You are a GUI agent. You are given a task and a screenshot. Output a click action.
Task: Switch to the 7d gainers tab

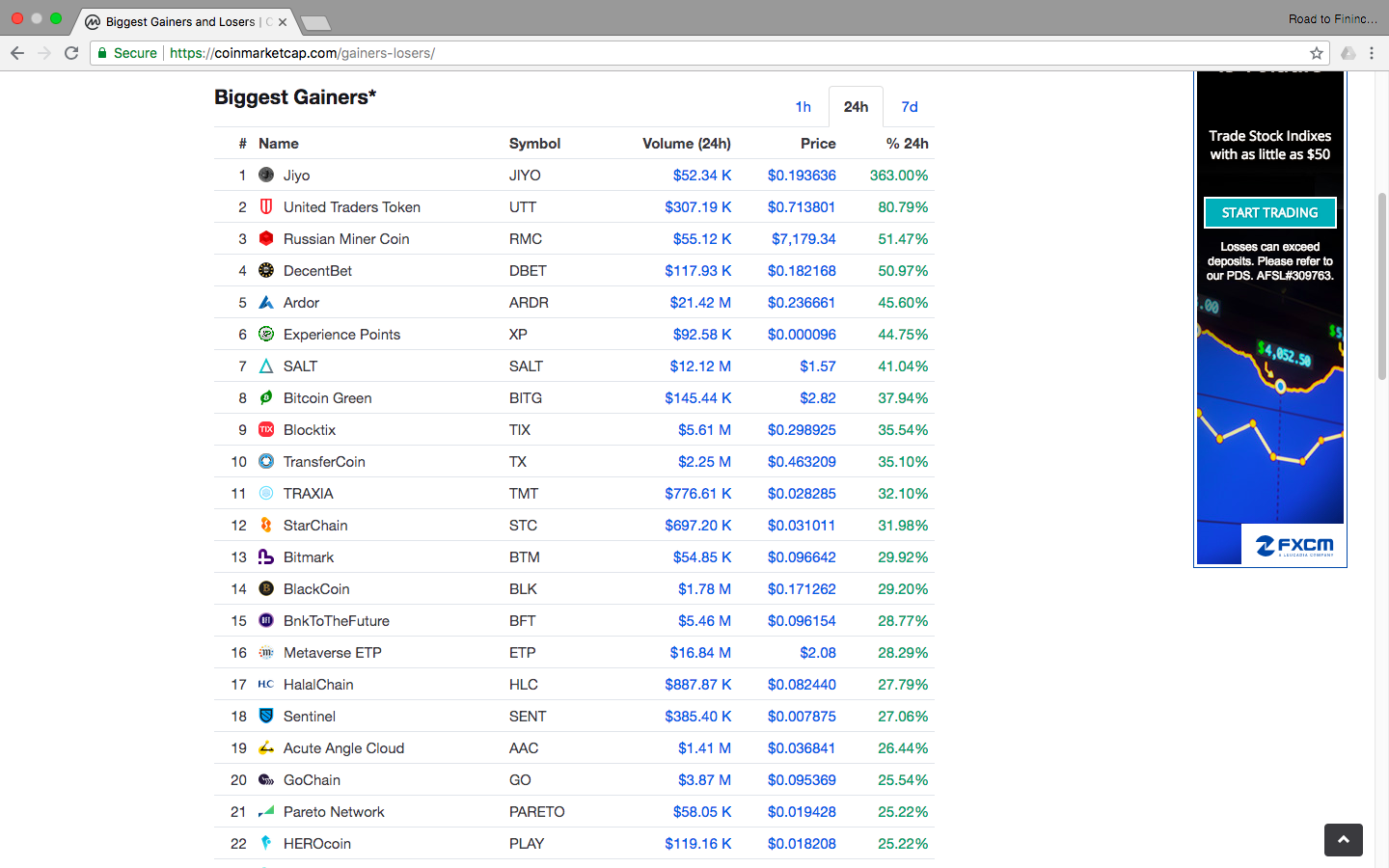coord(910,107)
